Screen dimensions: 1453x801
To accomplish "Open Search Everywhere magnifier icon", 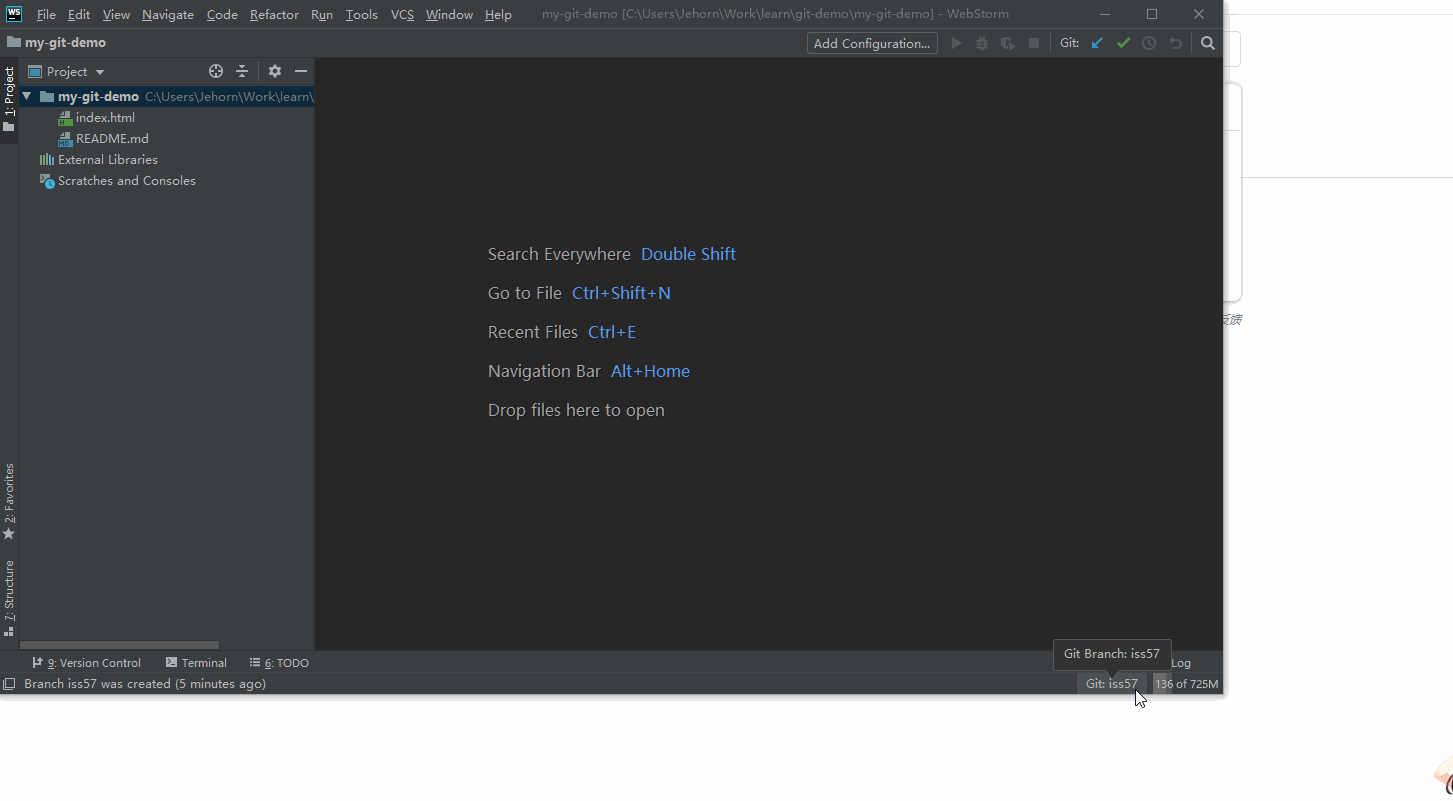I will tap(1208, 43).
